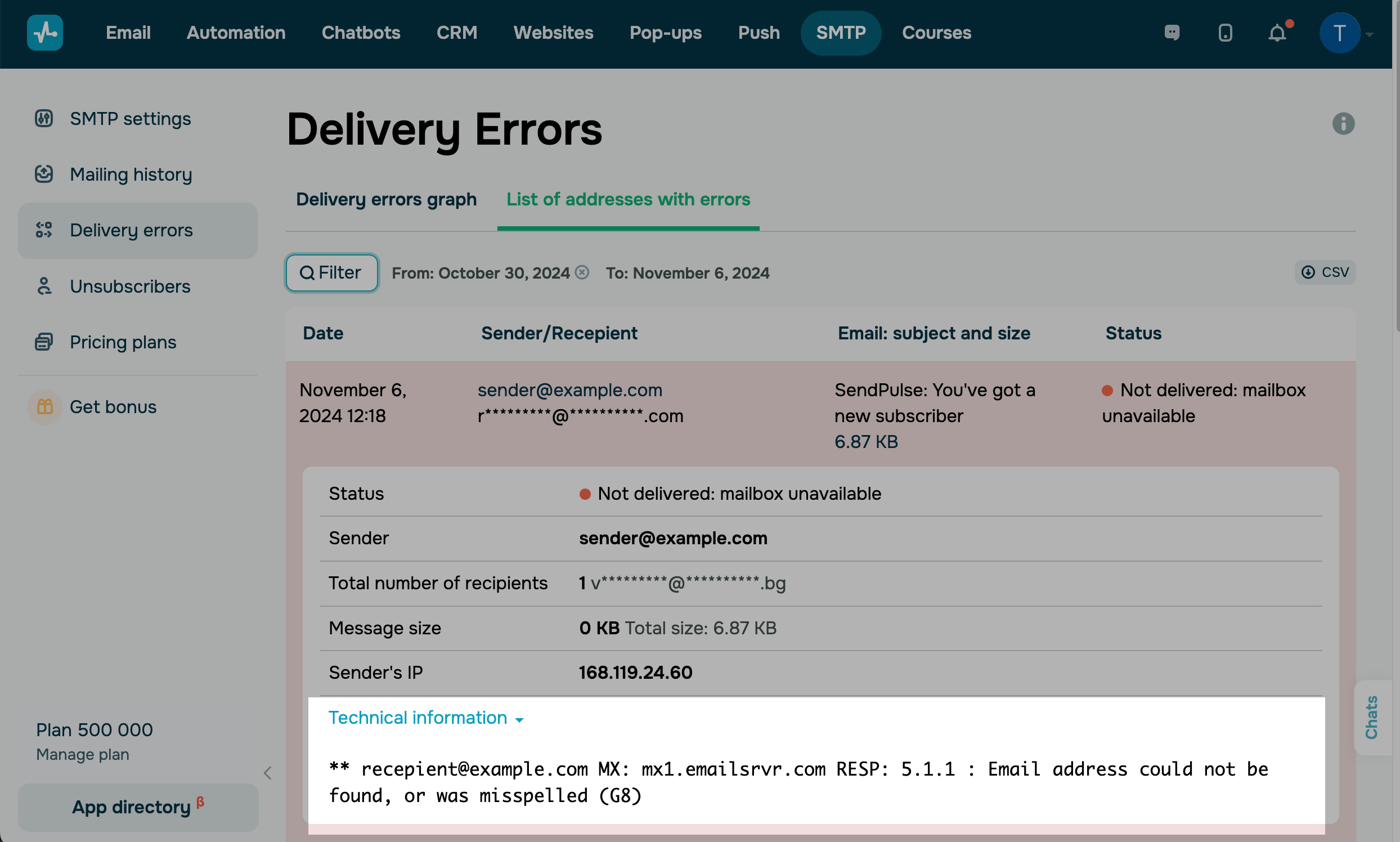Open the Automation menu item
Screen dimensions: 1400x842
235,32
